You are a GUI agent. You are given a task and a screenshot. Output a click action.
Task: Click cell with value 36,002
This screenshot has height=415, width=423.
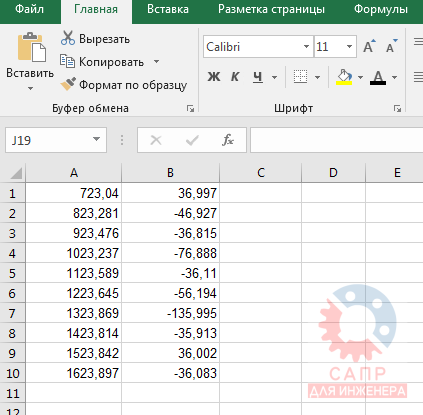[x=170, y=353]
